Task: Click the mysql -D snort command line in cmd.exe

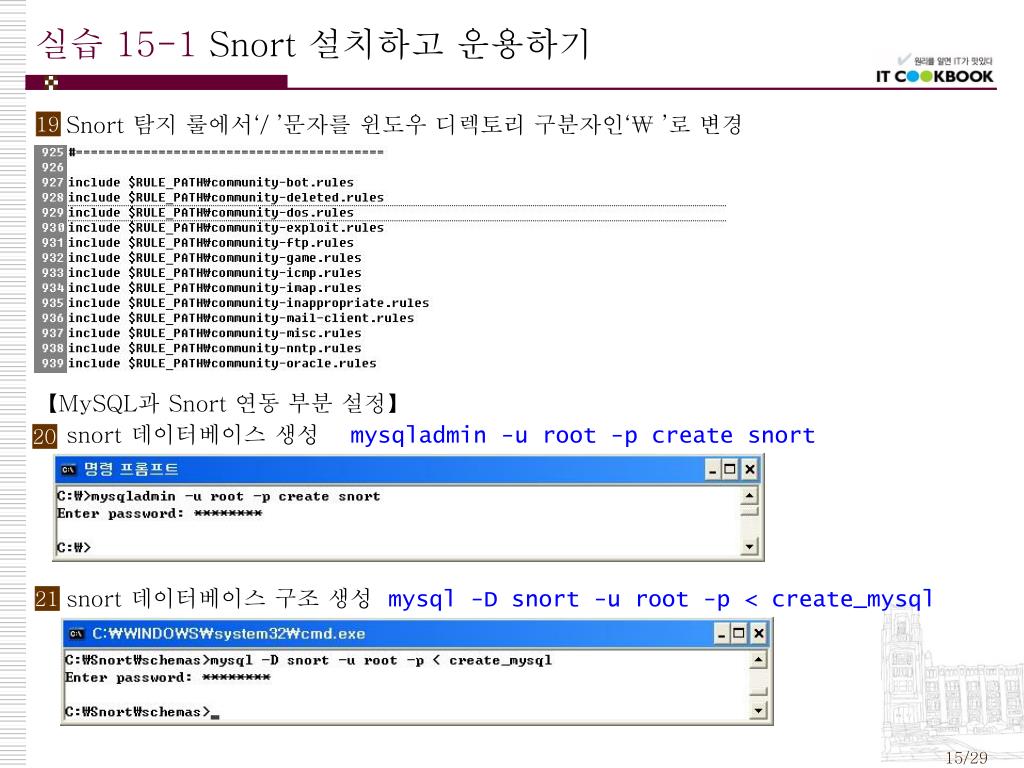Action: tap(308, 660)
